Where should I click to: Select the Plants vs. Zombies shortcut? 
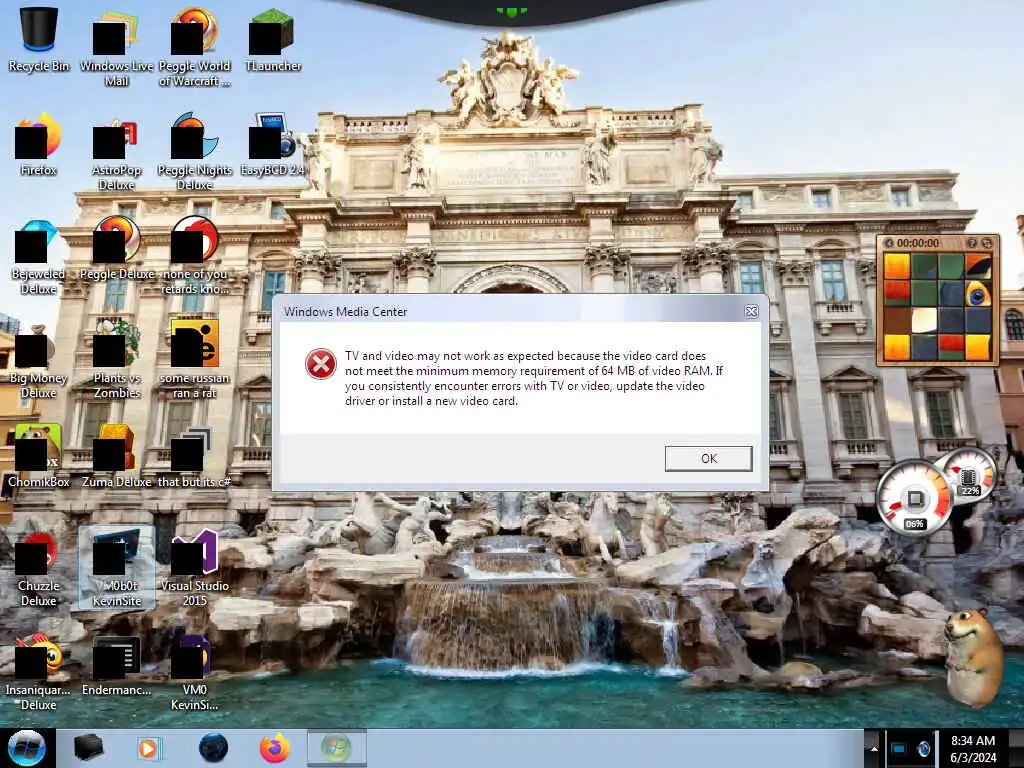[116, 359]
